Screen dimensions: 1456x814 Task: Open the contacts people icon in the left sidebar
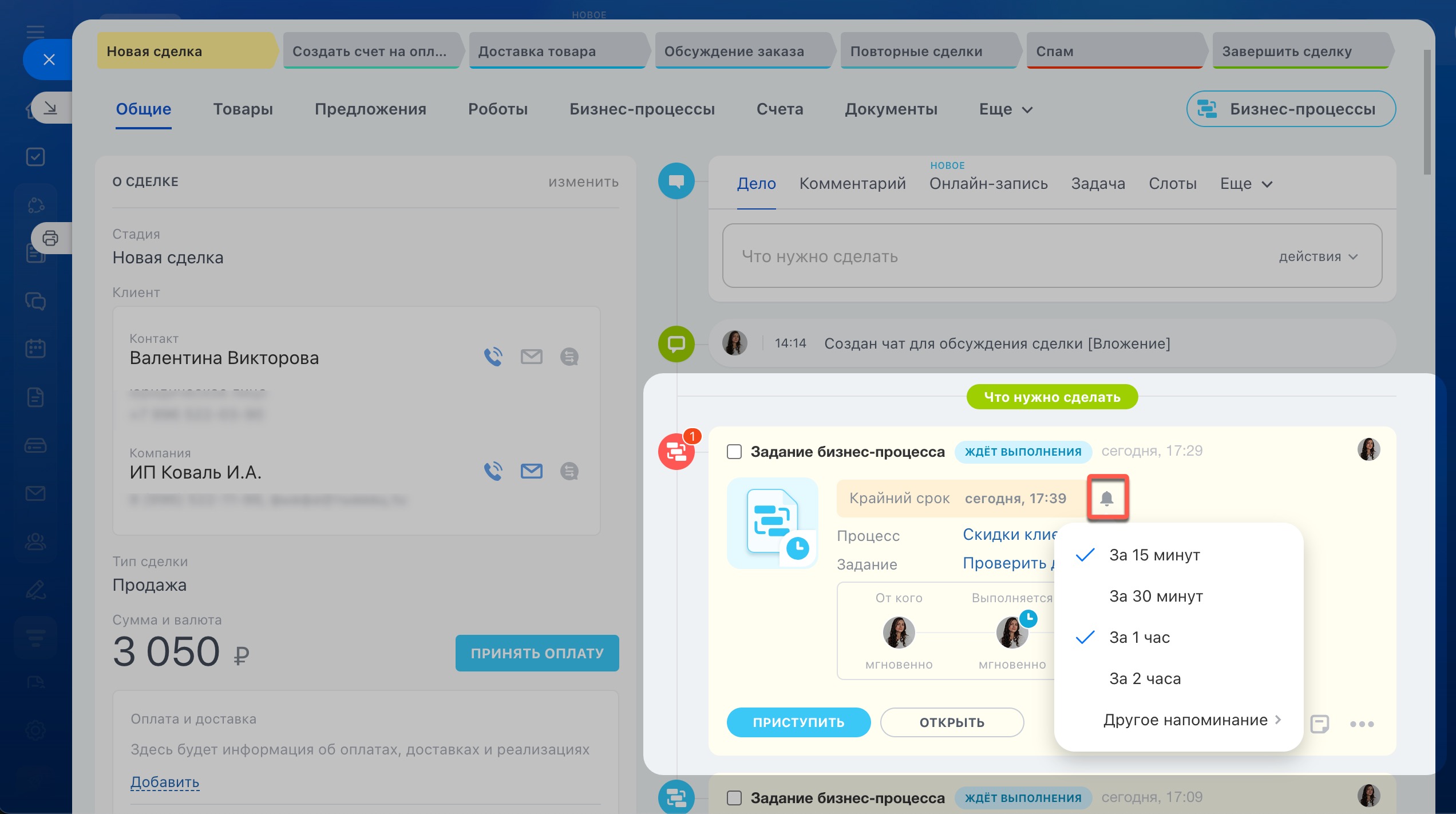click(x=35, y=542)
